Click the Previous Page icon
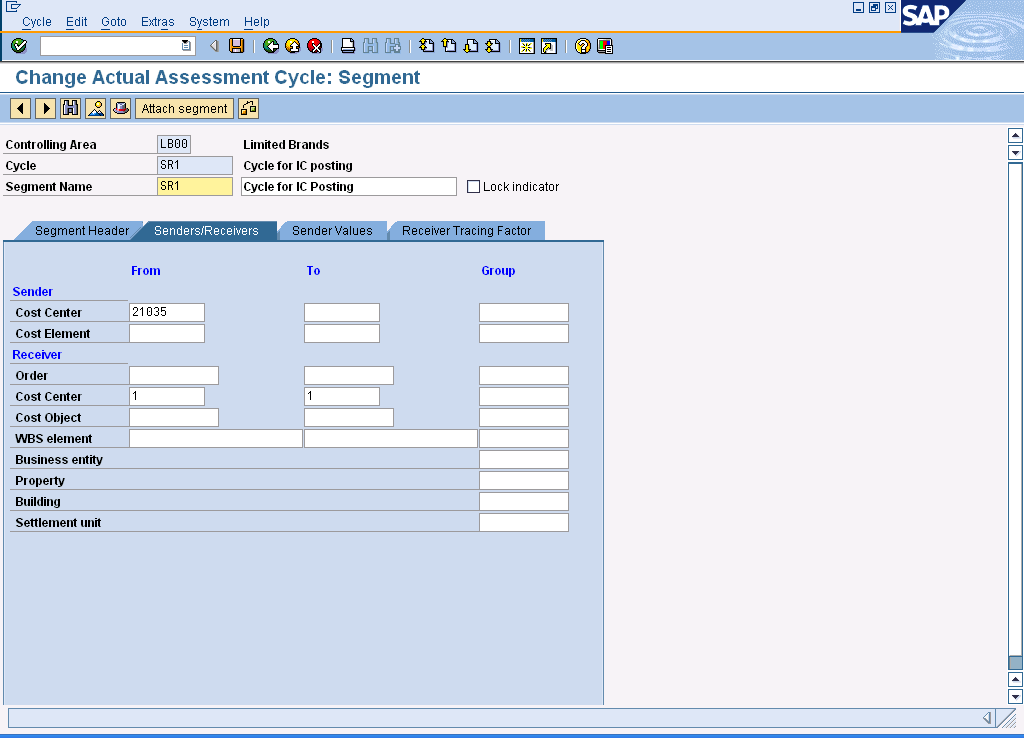This screenshot has width=1024, height=738. point(449,46)
